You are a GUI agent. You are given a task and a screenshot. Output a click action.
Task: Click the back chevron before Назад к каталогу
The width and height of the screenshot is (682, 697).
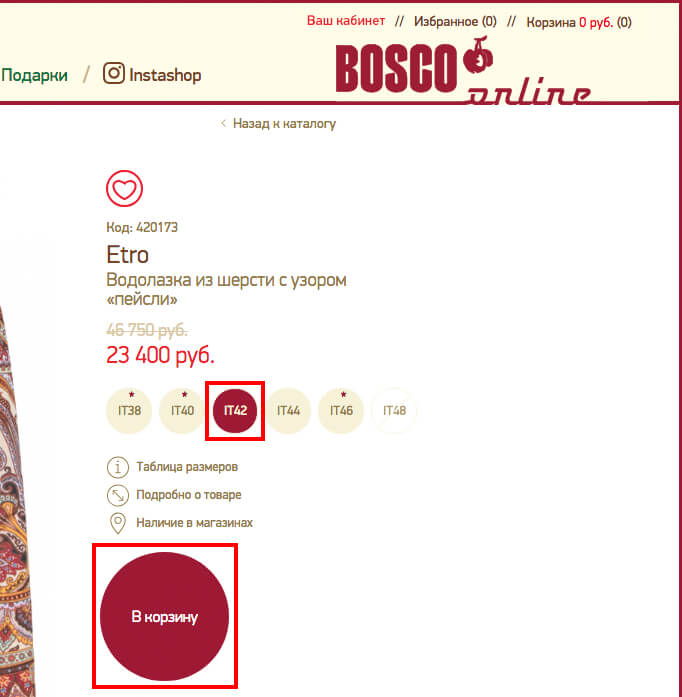point(223,123)
